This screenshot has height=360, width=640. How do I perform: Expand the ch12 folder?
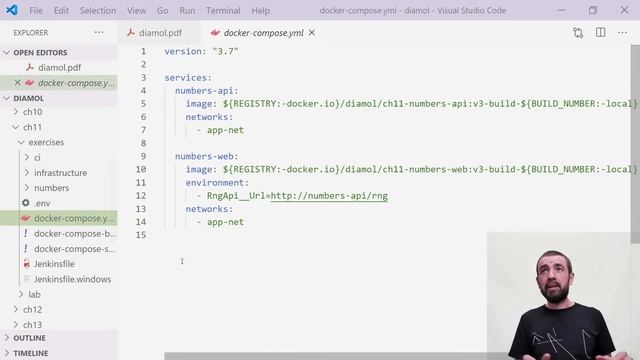pos(32,309)
